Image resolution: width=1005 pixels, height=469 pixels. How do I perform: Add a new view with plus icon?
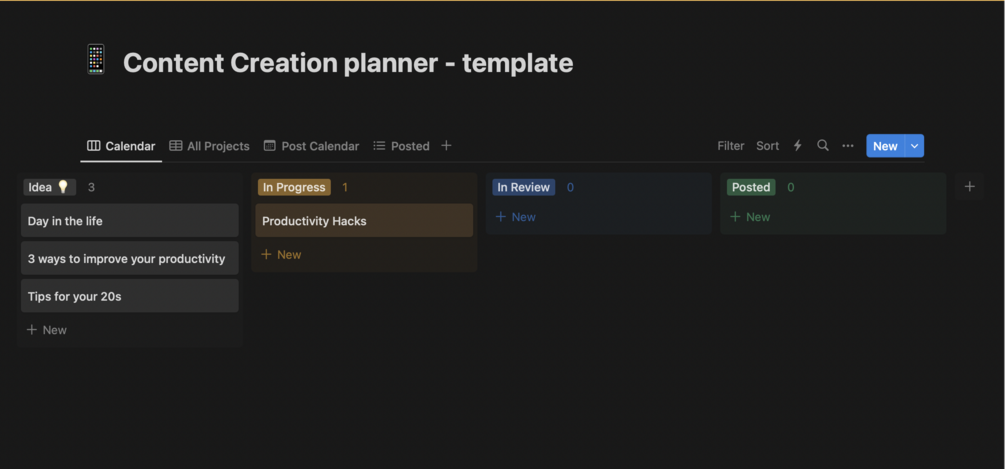pos(446,146)
